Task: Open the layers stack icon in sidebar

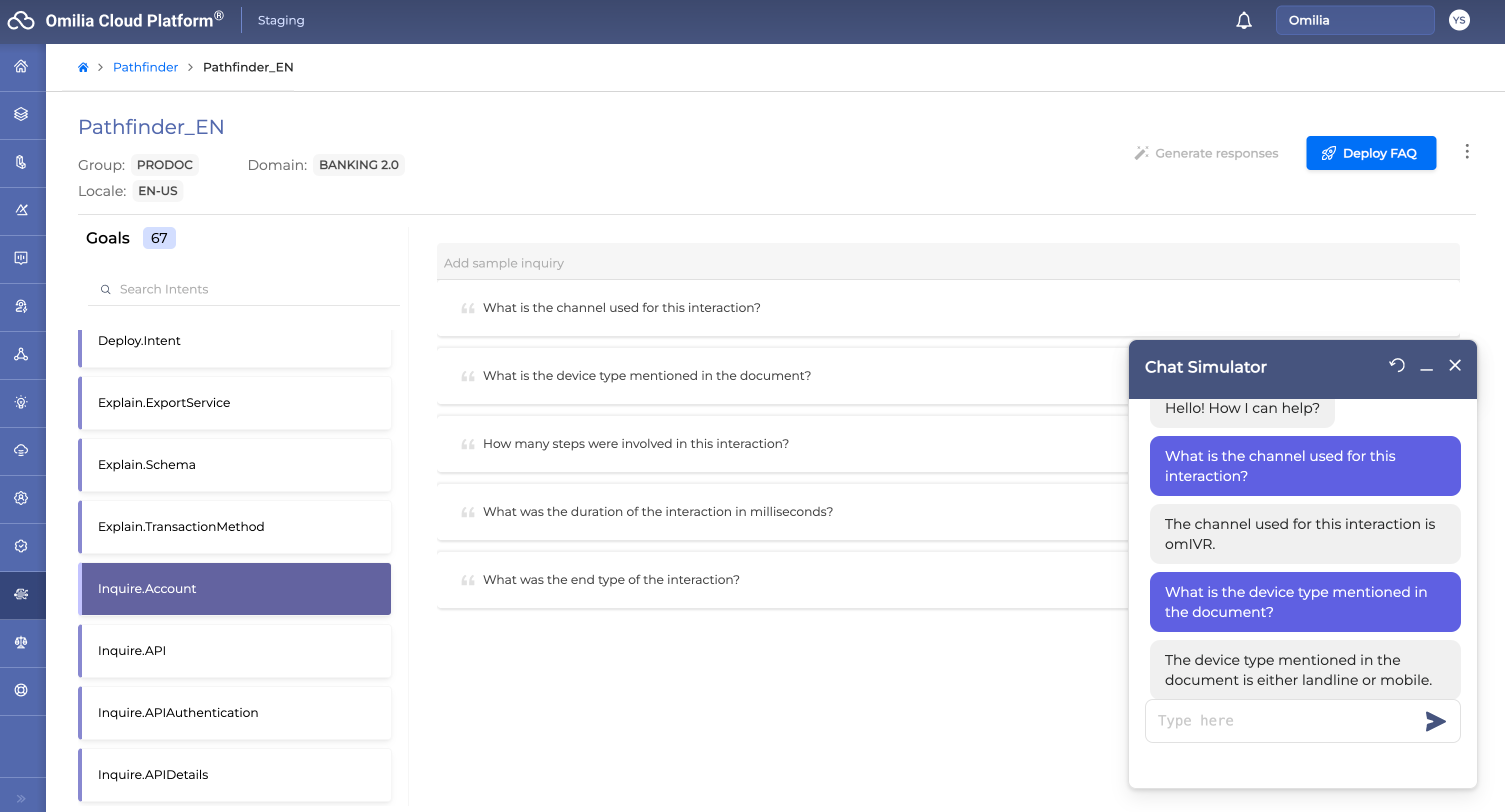Action: click(x=21, y=114)
